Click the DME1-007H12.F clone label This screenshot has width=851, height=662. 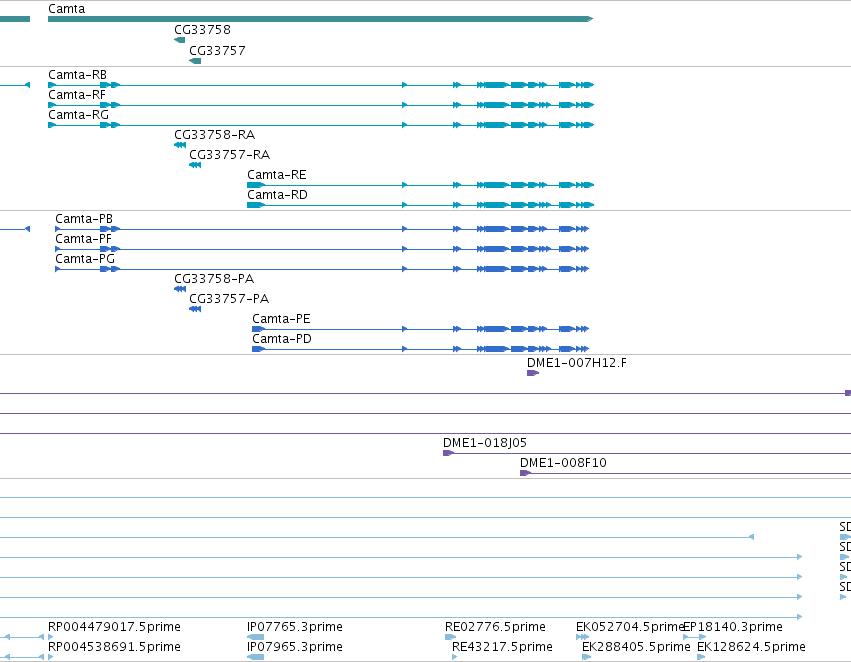(x=576, y=362)
